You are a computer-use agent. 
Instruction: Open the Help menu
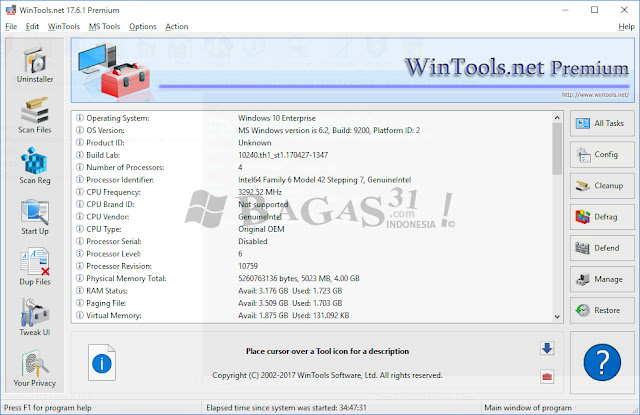pos(626,27)
